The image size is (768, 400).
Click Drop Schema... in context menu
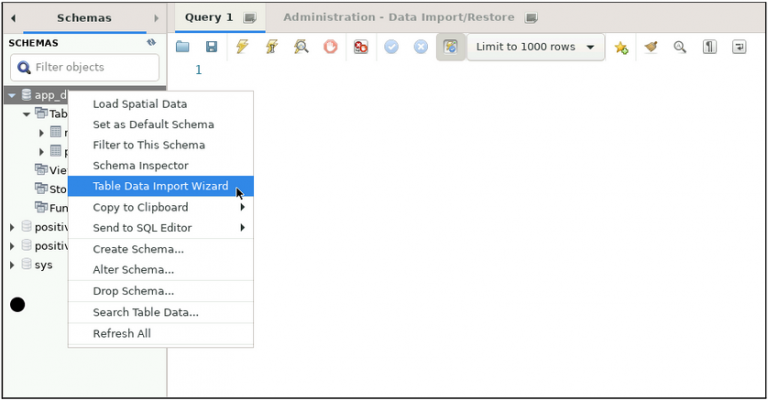pyautogui.click(x=133, y=291)
